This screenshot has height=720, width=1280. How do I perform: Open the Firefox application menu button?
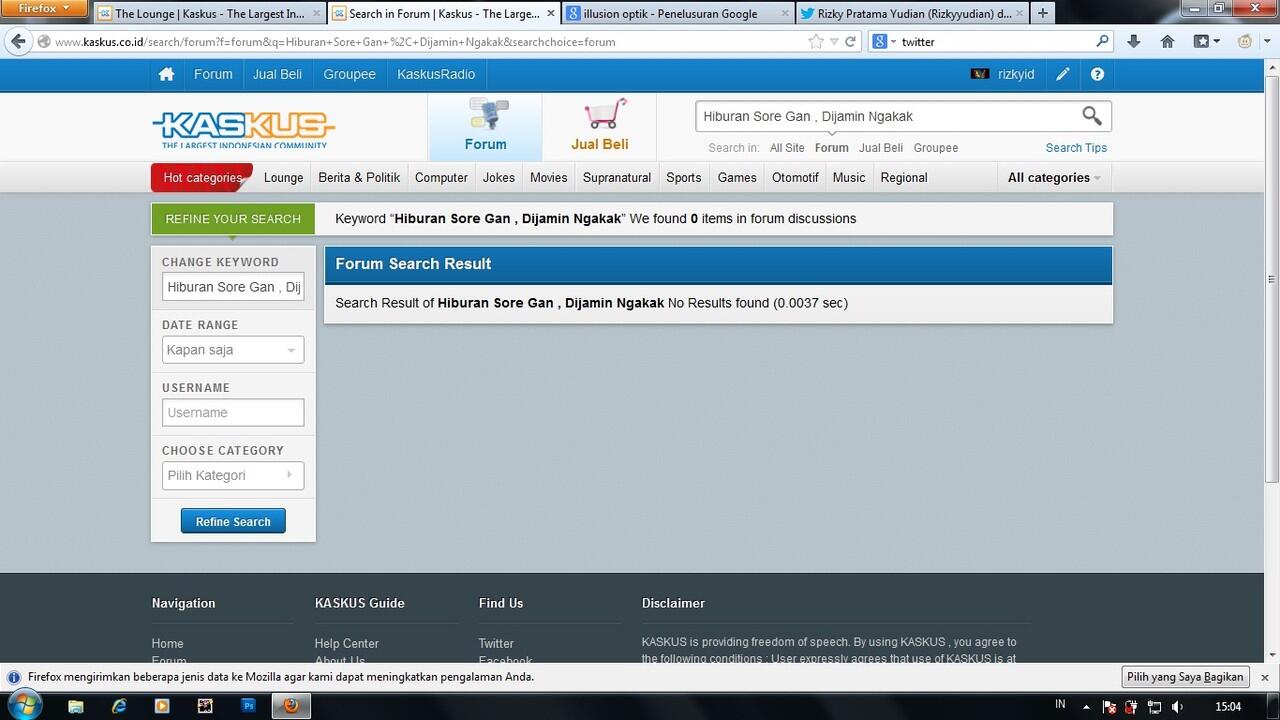[45, 8]
